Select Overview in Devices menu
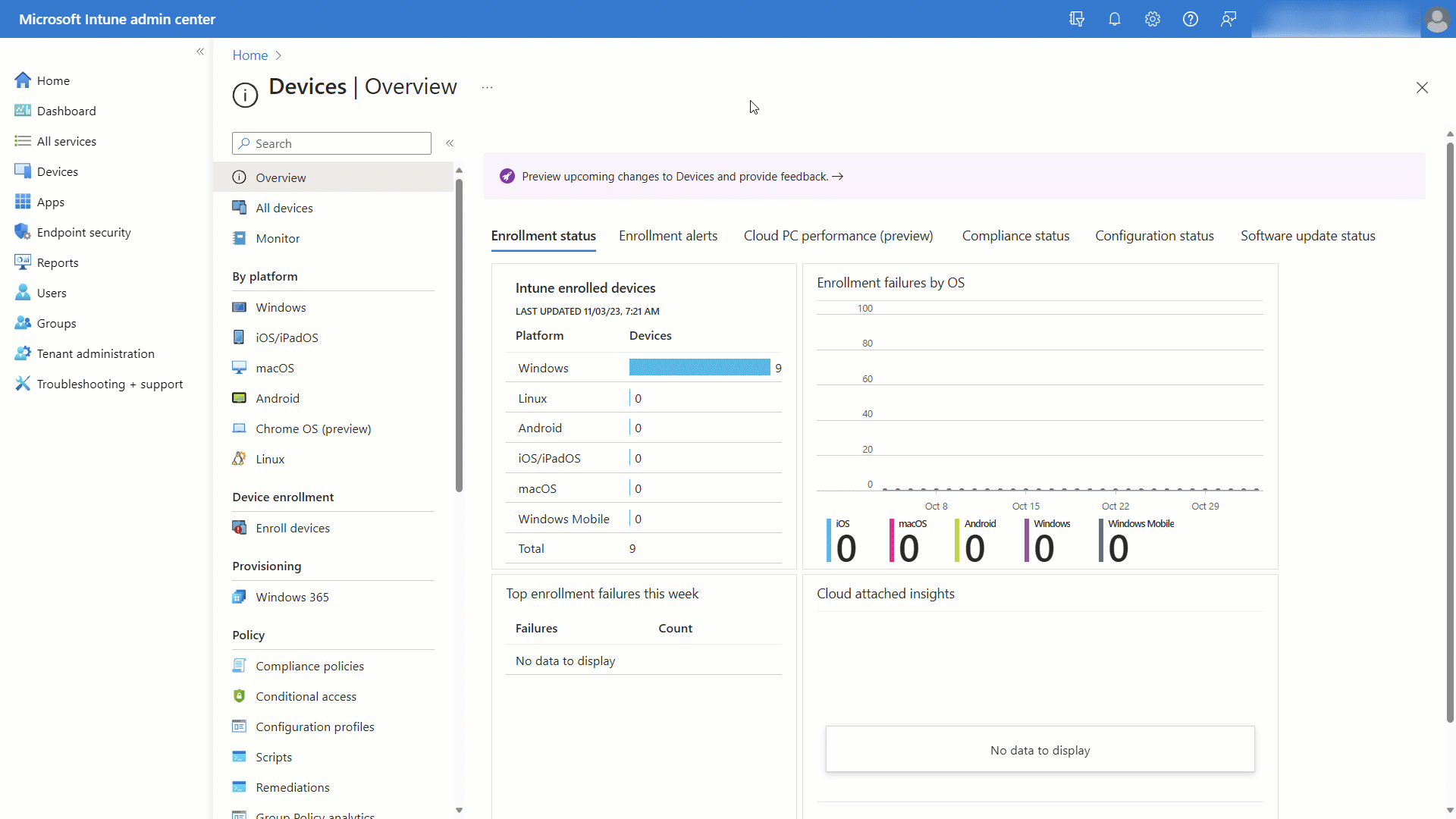1456x819 pixels. click(x=334, y=177)
